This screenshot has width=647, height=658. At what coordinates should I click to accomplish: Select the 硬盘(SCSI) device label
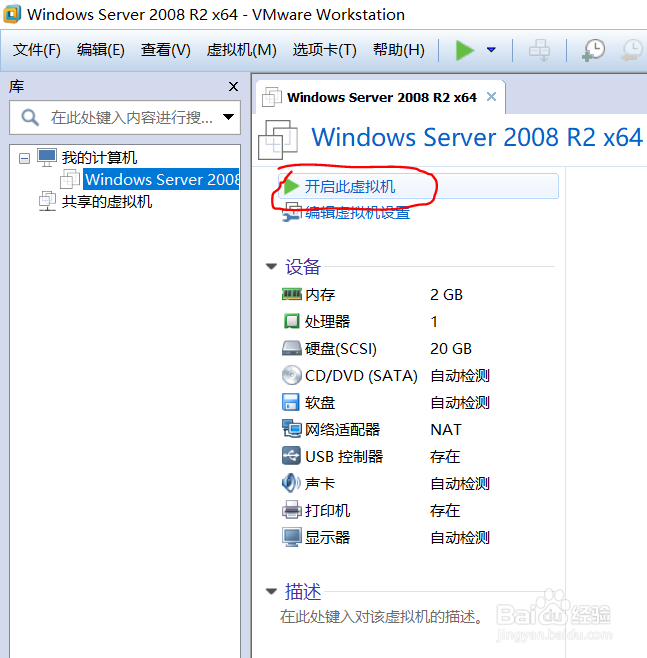(341, 348)
